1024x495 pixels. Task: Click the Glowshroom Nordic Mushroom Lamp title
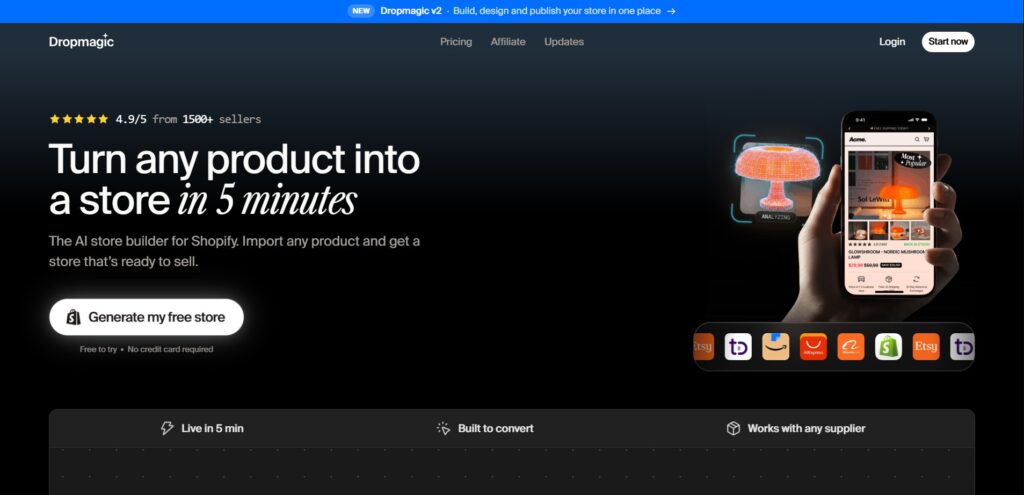click(887, 254)
